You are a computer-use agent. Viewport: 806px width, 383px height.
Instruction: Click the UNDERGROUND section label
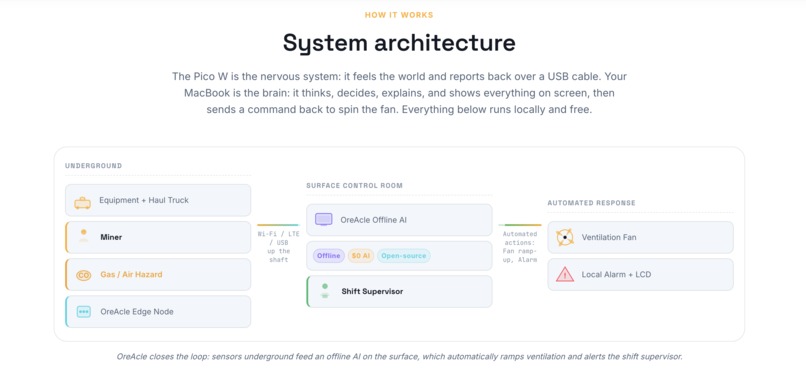[x=94, y=166]
